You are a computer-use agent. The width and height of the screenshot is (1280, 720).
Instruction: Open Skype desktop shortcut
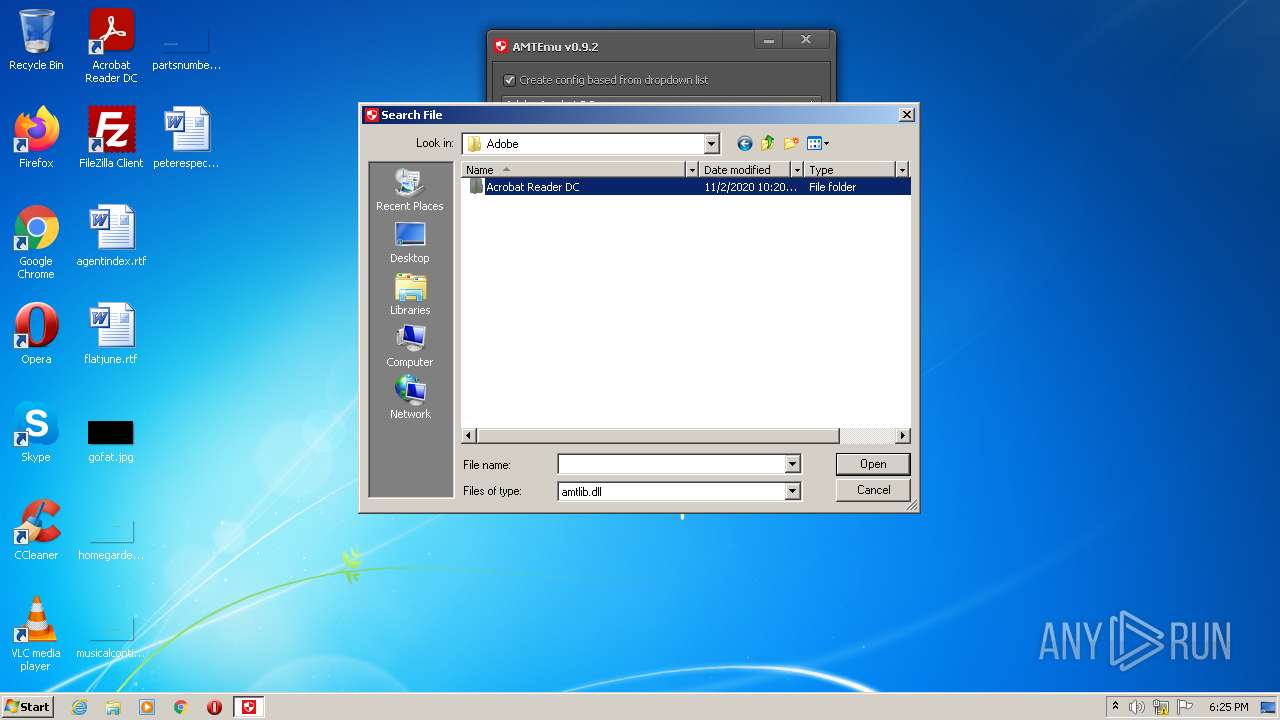coord(36,432)
